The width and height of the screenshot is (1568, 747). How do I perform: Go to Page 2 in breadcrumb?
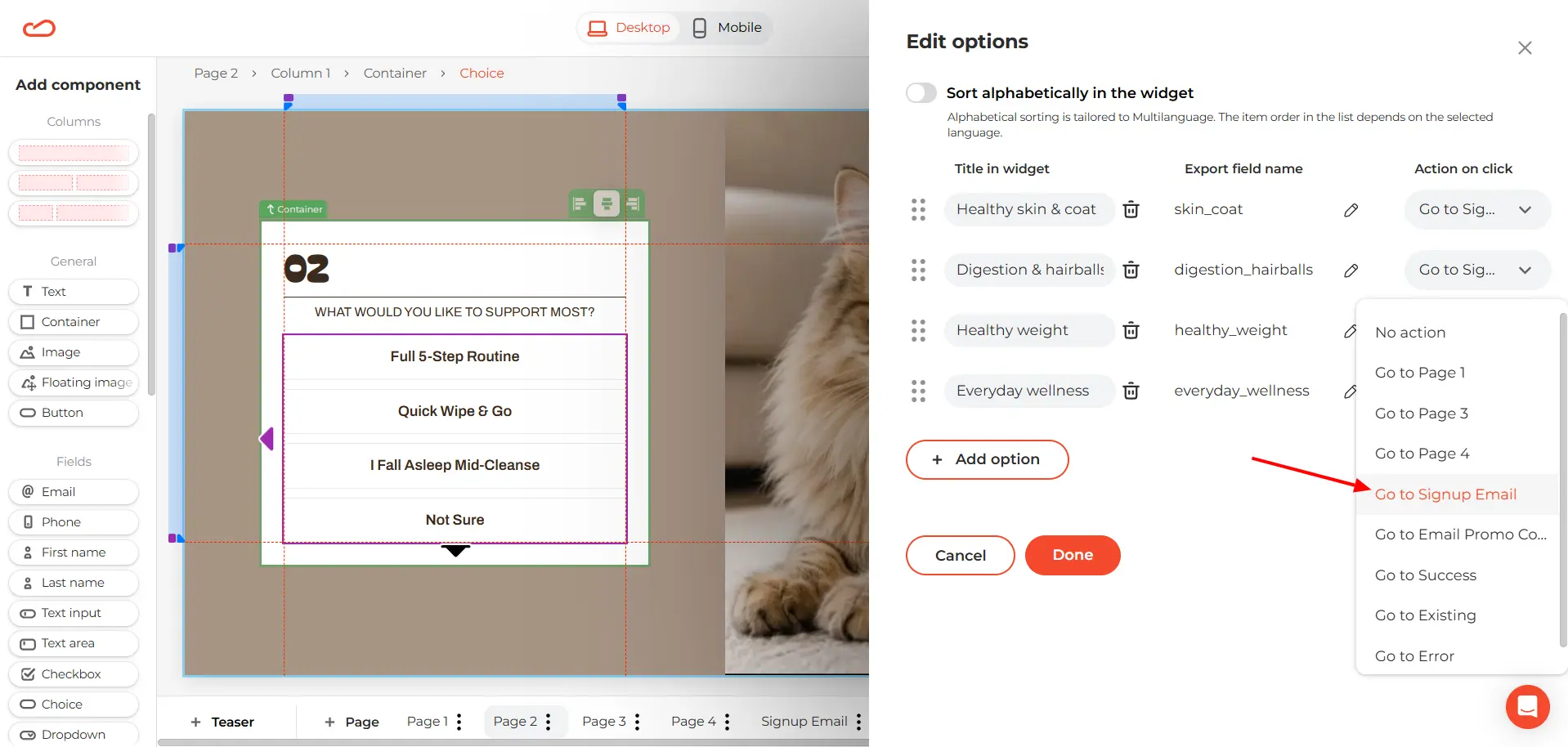point(216,74)
